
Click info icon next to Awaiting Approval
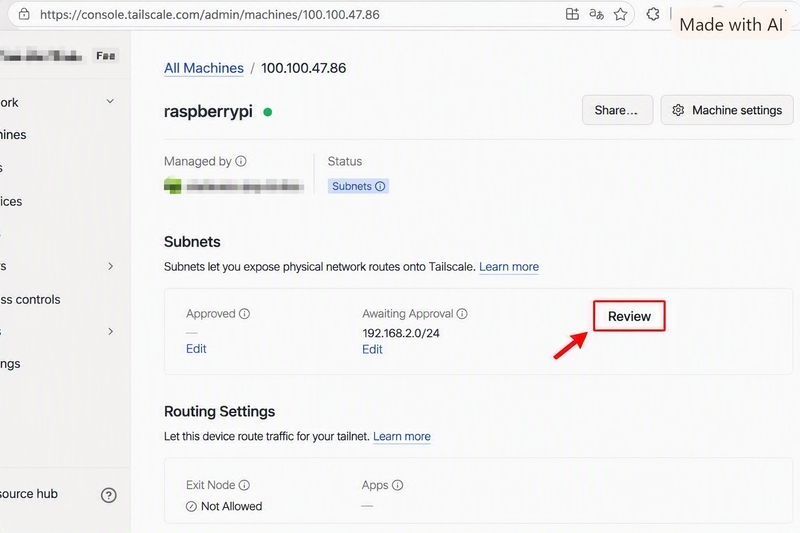pyautogui.click(x=462, y=314)
